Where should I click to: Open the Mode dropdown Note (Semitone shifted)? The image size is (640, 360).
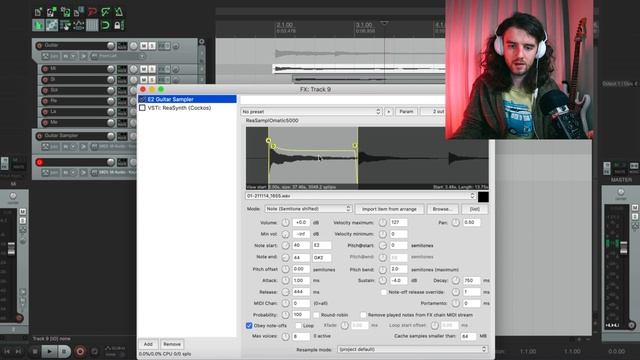tap(308, 209)
